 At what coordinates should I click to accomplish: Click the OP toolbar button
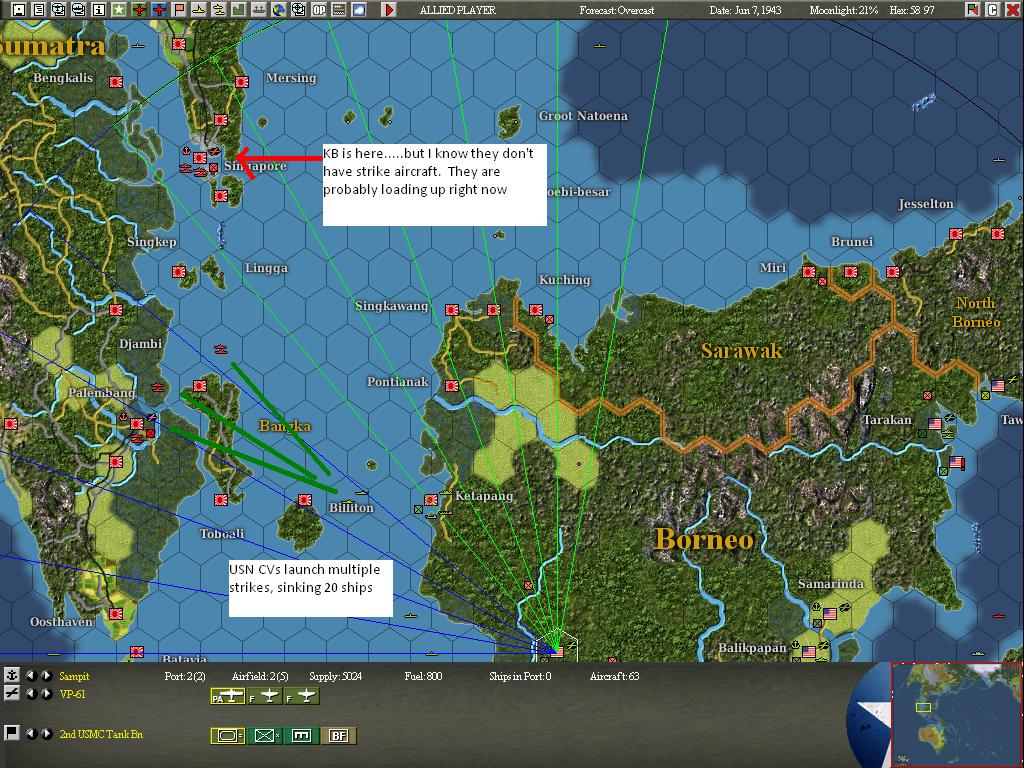point(319,9)
